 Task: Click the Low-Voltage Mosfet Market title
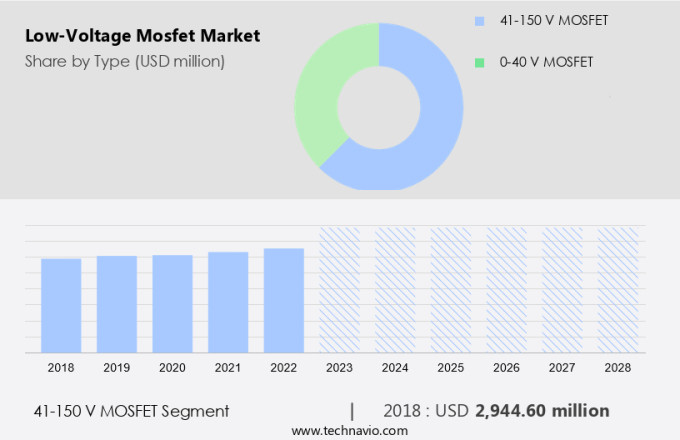[142, 36]
